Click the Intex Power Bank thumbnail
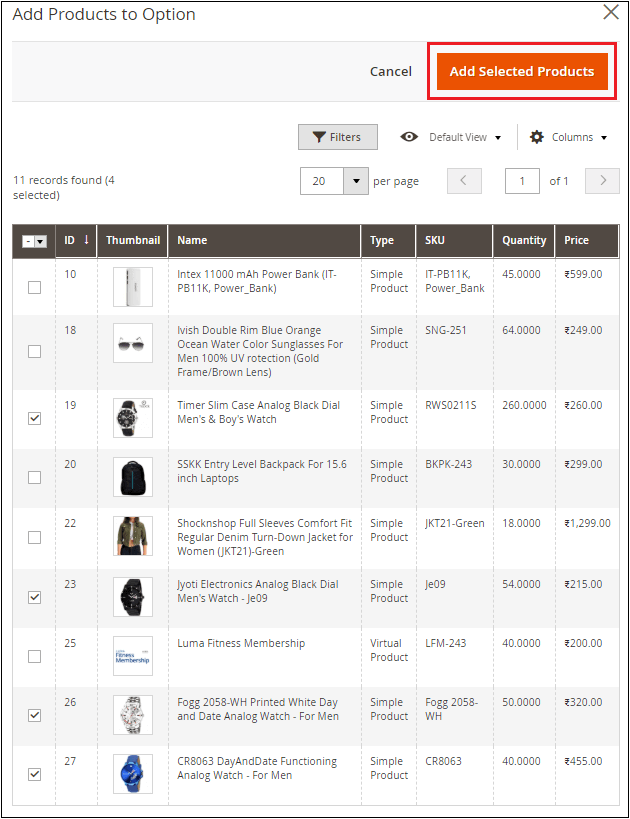The height and width of the screenshot is (819, 630). pos(133,287)
